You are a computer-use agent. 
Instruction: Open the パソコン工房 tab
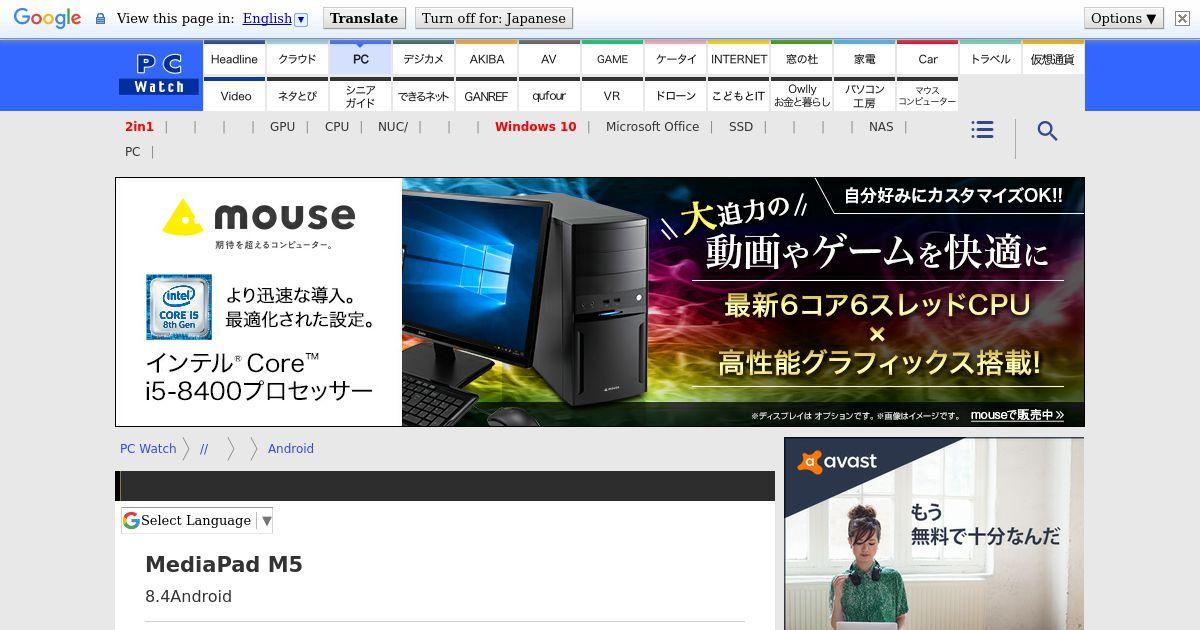click(x=864, y=96)
